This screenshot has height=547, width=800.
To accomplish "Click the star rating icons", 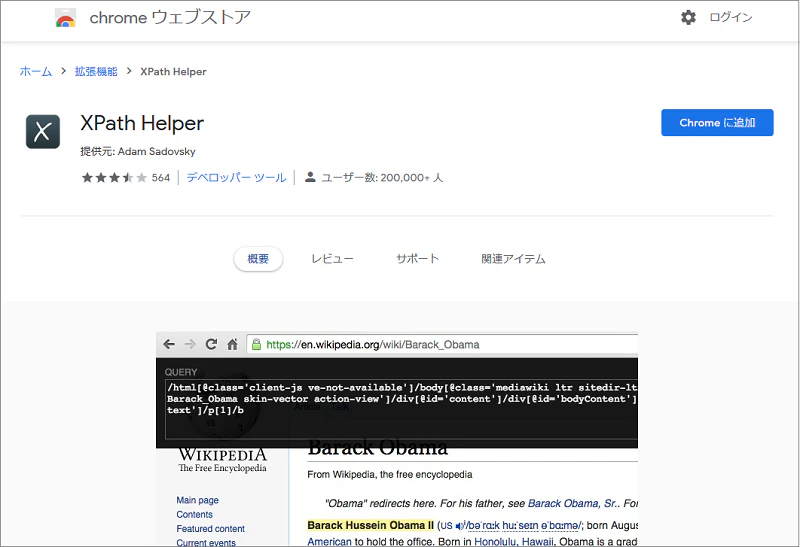I will (114, 178).
